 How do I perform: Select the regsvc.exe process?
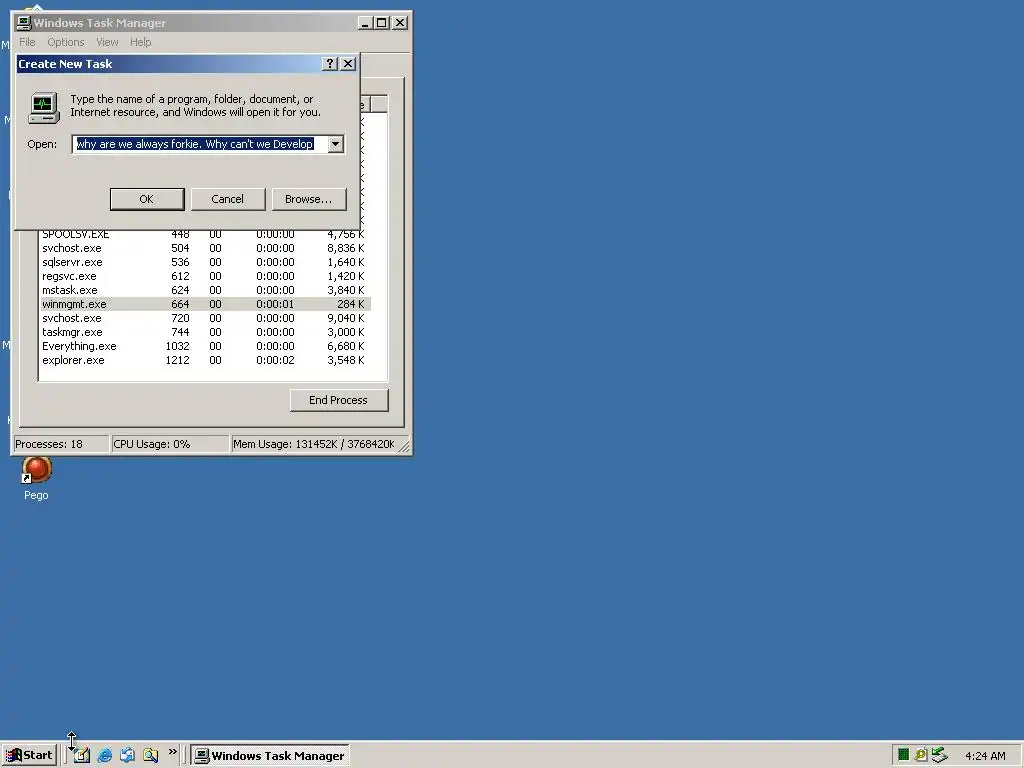[205, 276]
